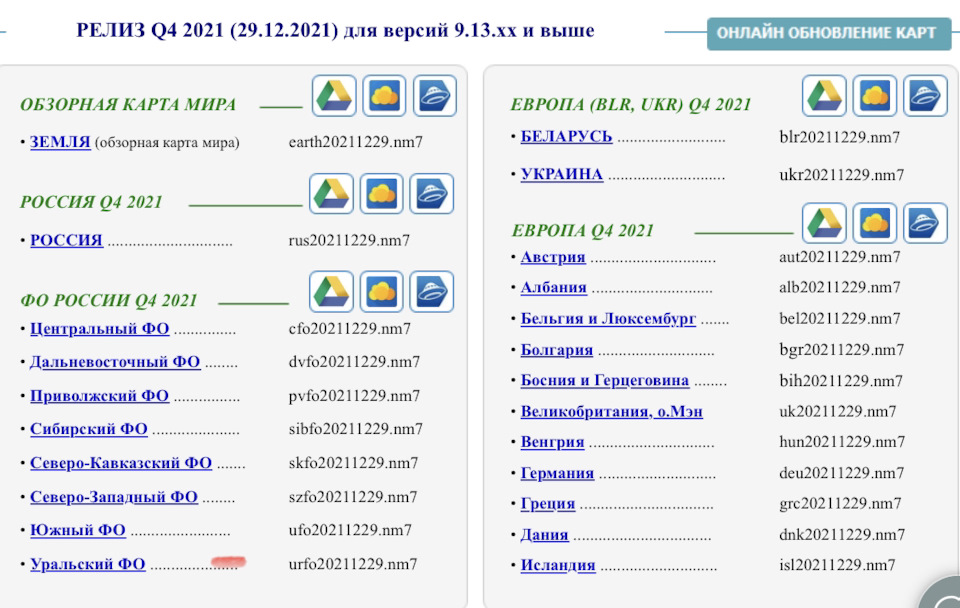
Task: Open Бельгия и Люксембург link
Action: click(x=608, y=318)
